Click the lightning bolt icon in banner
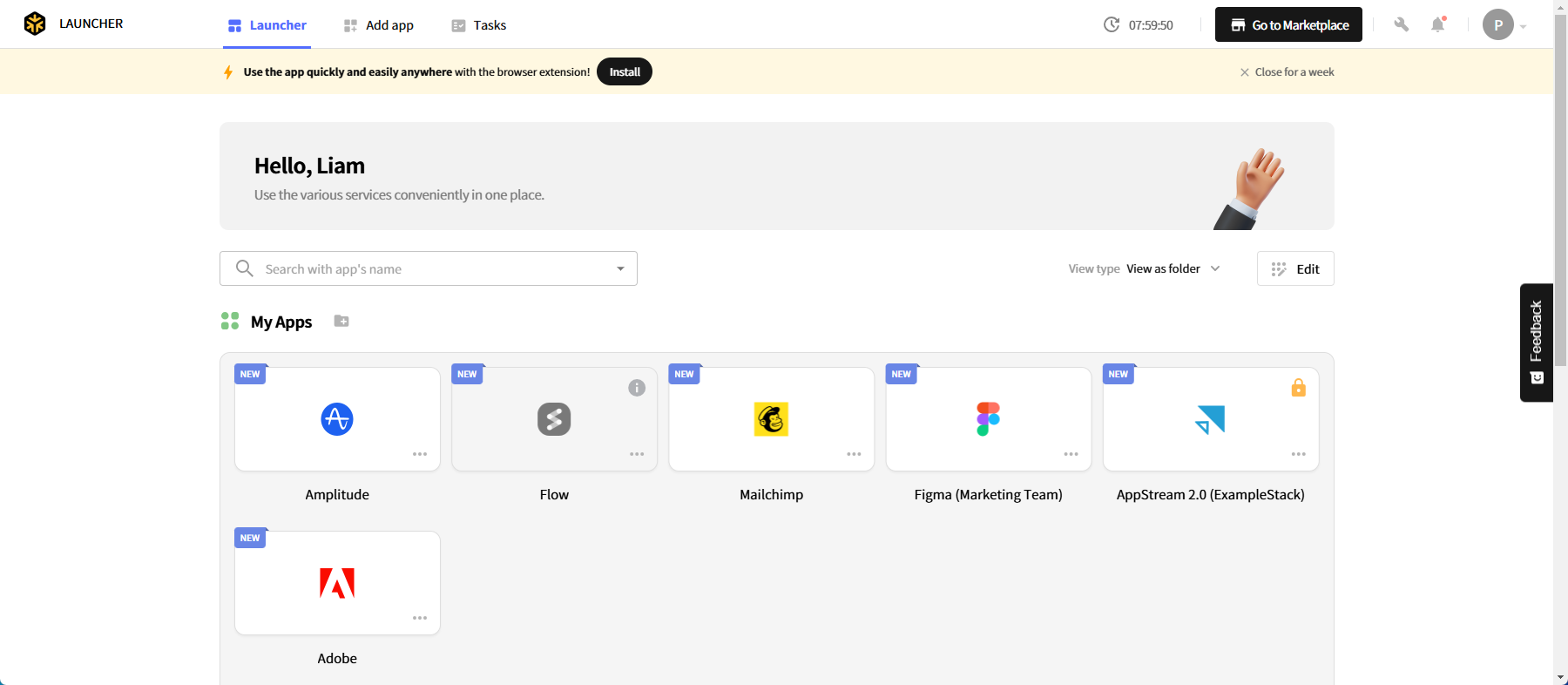This screenshot has width=1568, height=685. 228,72
